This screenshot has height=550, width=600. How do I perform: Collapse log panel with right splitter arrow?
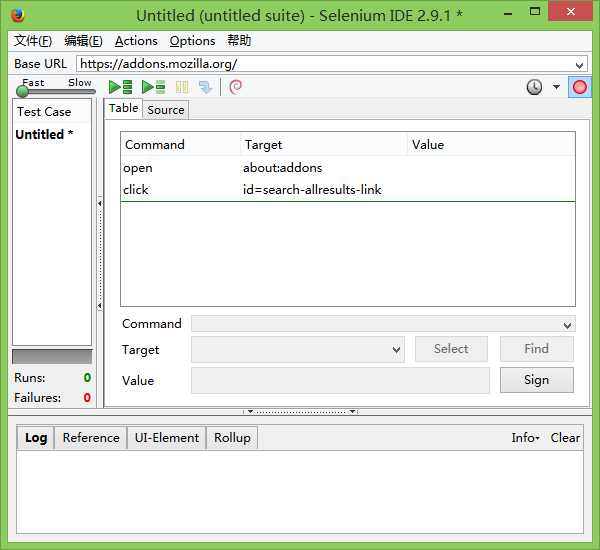click(352, 411)
